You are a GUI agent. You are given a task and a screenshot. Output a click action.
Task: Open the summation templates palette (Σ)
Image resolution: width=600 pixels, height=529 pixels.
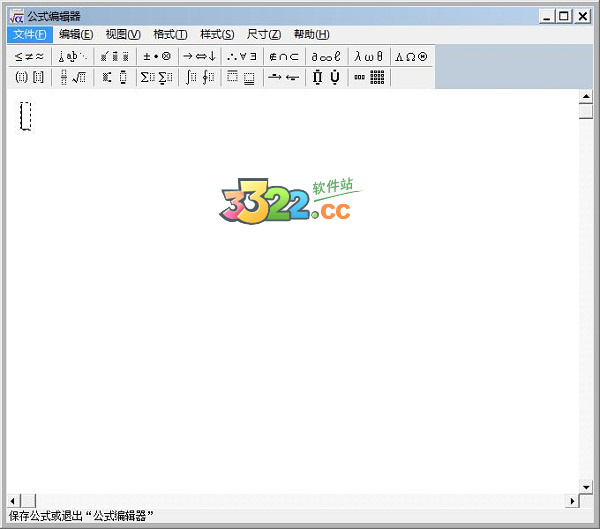point(157,77)
